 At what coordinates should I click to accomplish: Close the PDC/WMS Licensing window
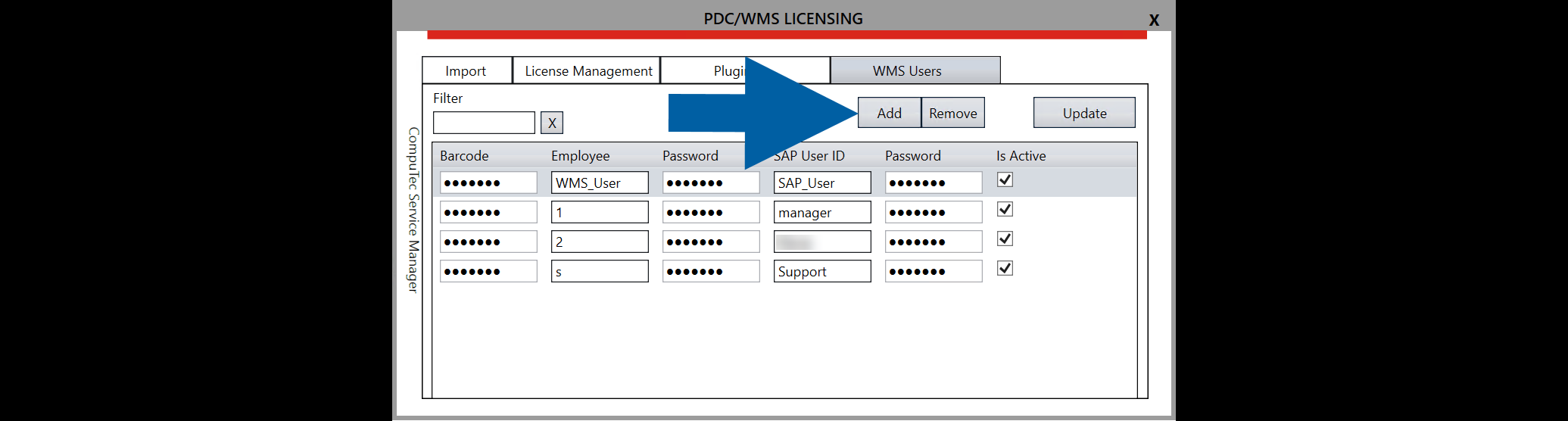1154,20
